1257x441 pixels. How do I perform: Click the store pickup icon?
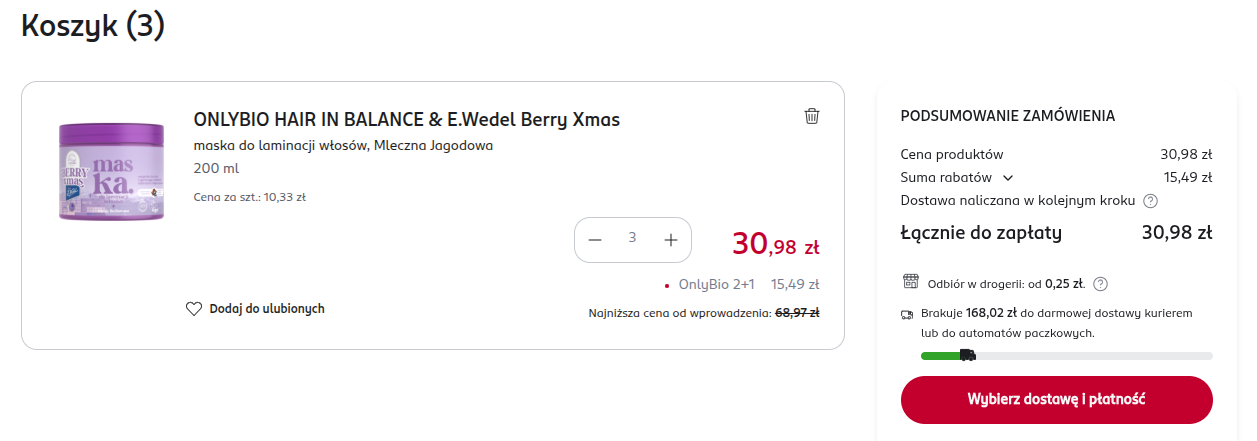pyautogui.click(x=910, y=282)
